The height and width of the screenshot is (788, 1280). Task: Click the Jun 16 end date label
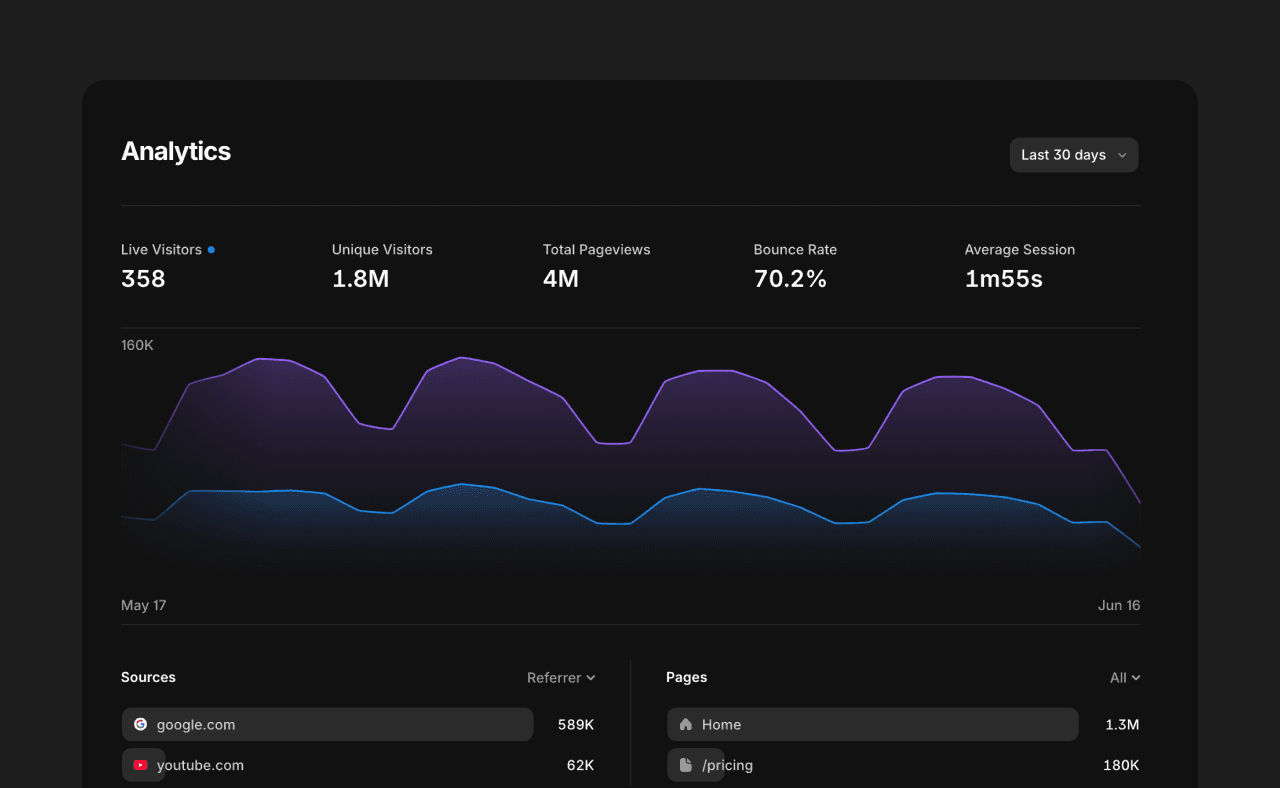(x=1119, y=605)
